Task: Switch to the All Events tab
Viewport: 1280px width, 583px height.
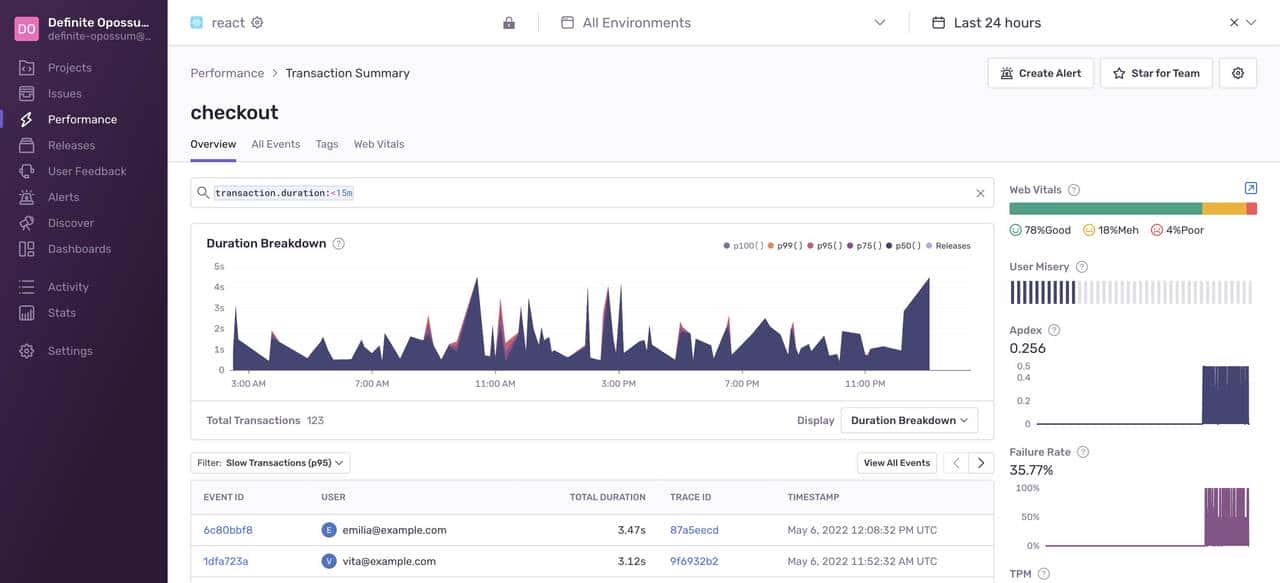Action: [276, 144]
